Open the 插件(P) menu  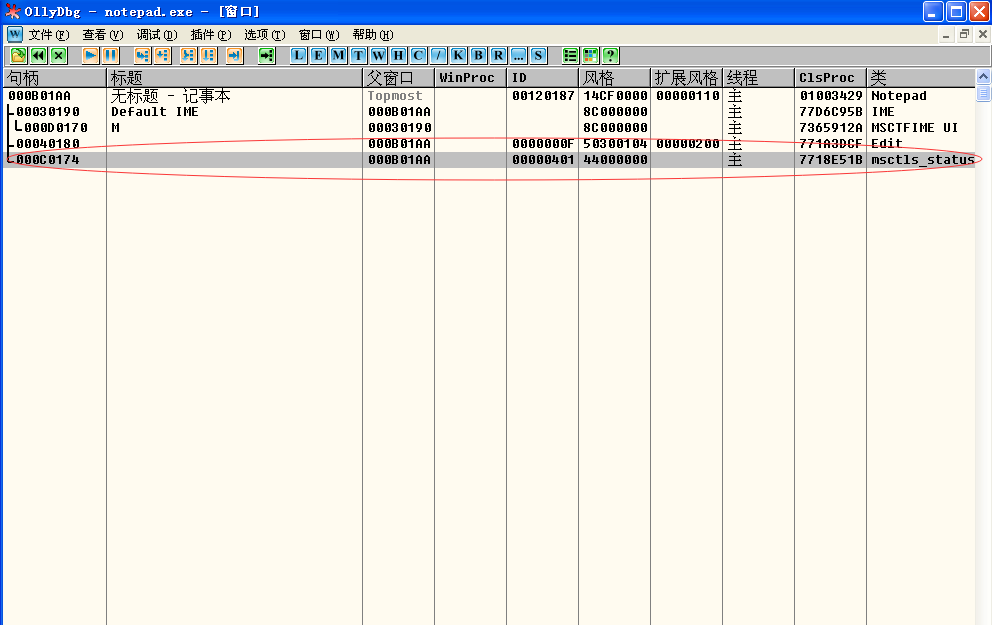(x=211, y=35)
